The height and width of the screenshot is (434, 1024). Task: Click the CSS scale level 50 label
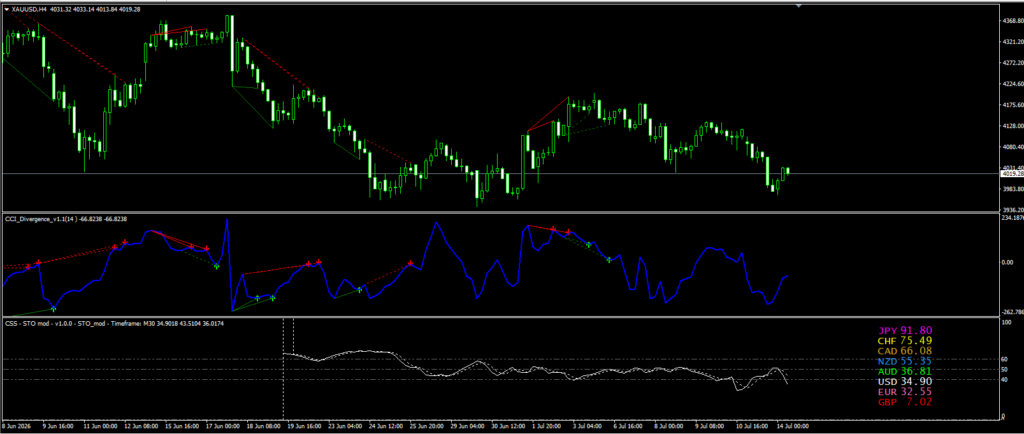(1005, 369)
